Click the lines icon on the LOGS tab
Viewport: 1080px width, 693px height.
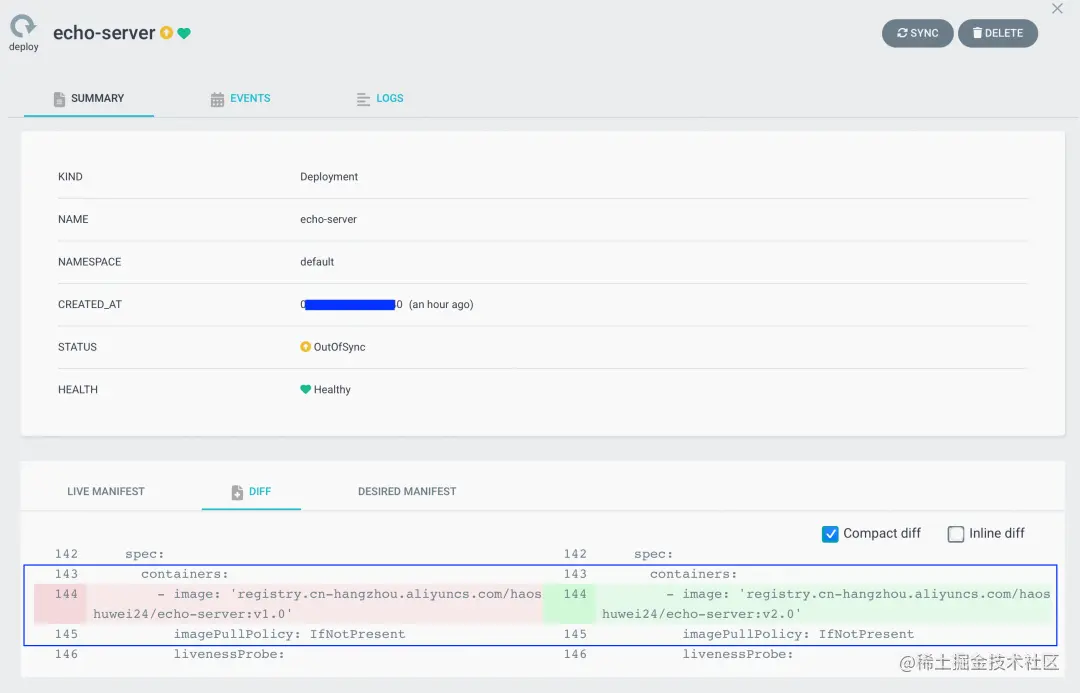pyautogui.click(x=363, y=100)
